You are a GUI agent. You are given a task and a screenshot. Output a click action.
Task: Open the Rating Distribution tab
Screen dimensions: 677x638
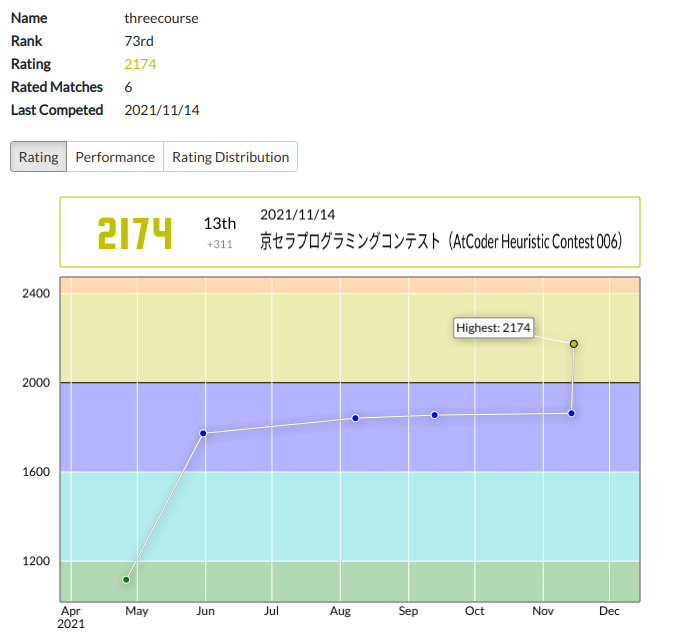pos(231,157)
